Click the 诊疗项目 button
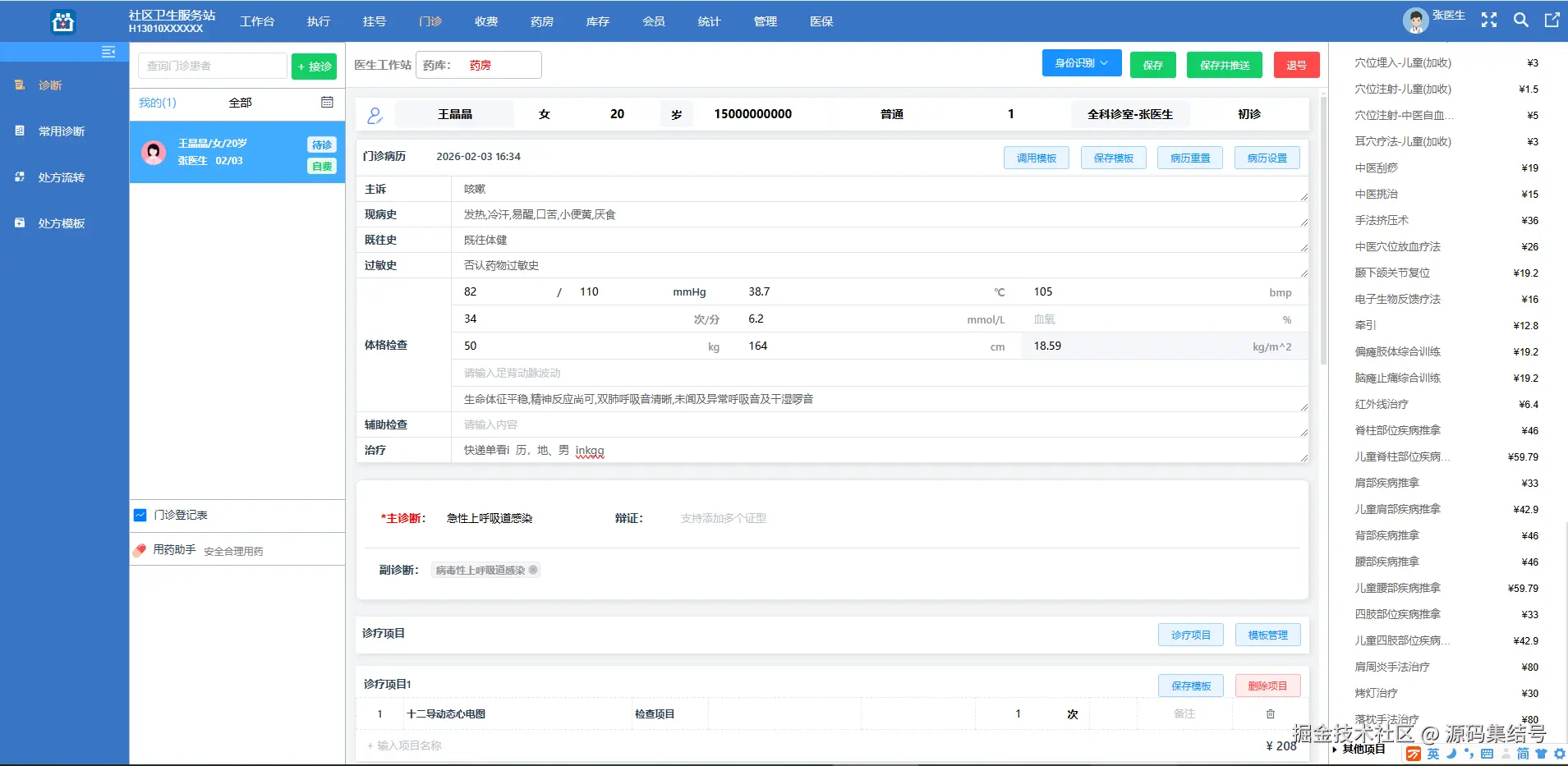The image size is (1568, 766). click(x=1191, y=635)
